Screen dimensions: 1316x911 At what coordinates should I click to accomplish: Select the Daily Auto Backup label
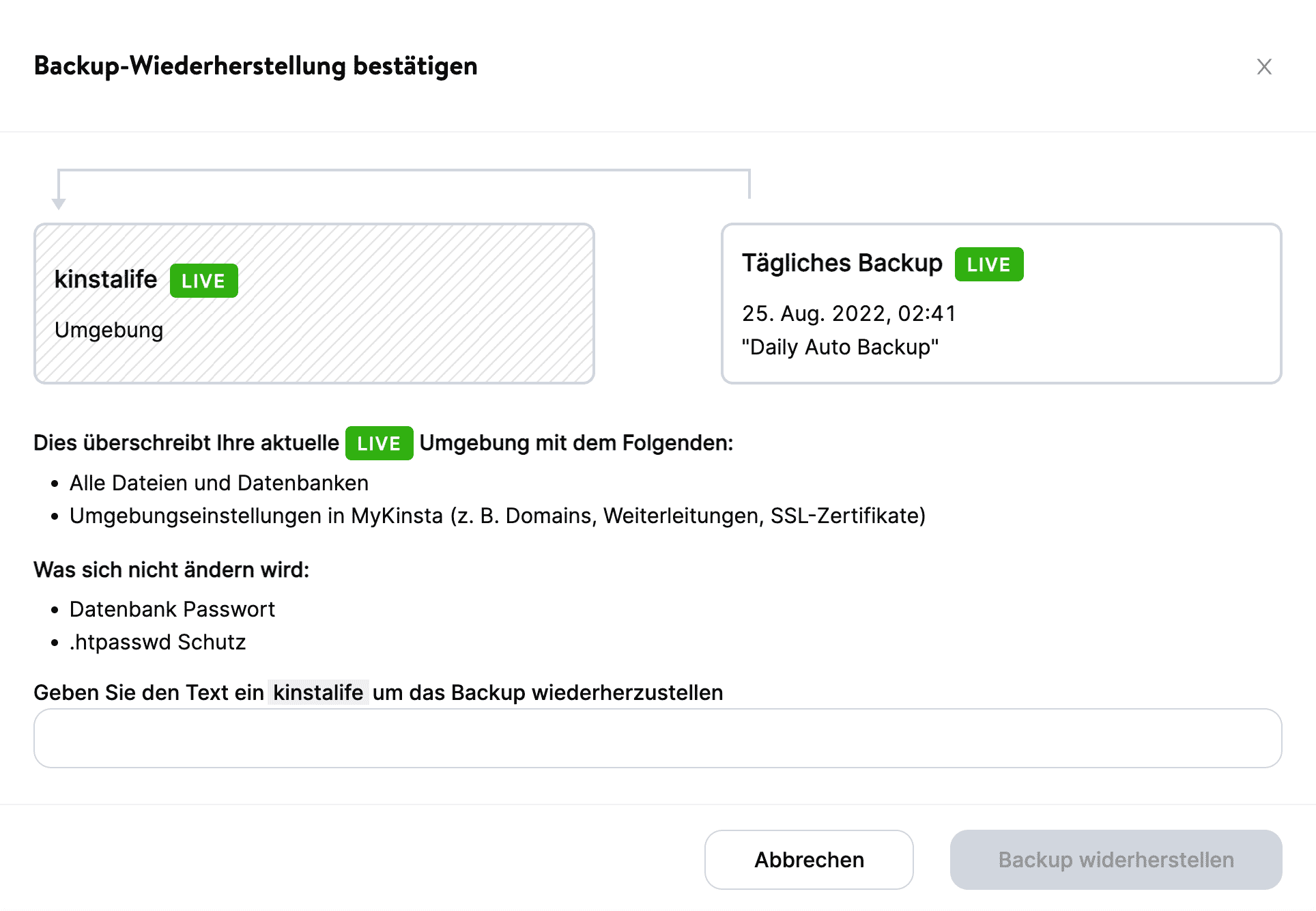pyautogui.click(x=840, y=347)
